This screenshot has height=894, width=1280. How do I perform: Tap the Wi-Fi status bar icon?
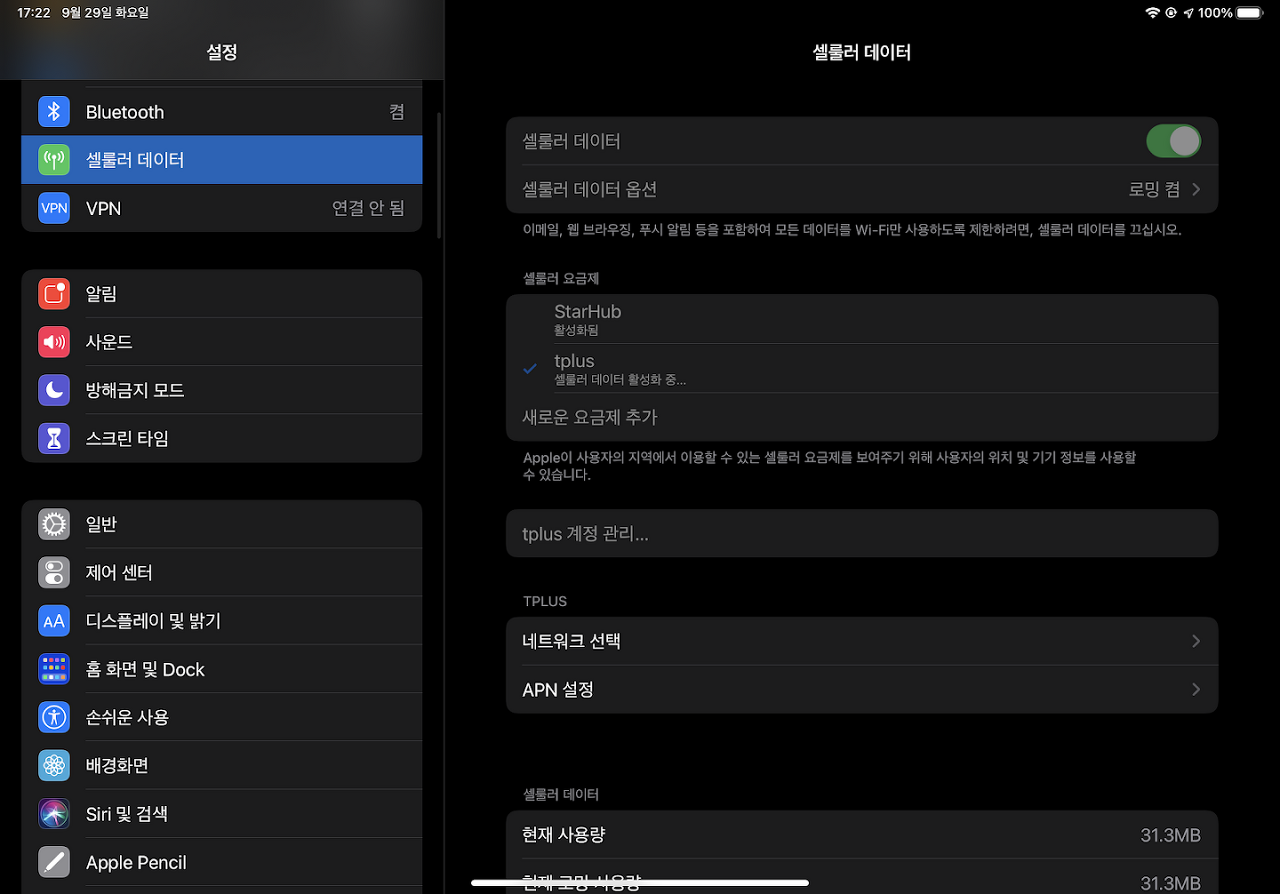tap(1153, 13)
